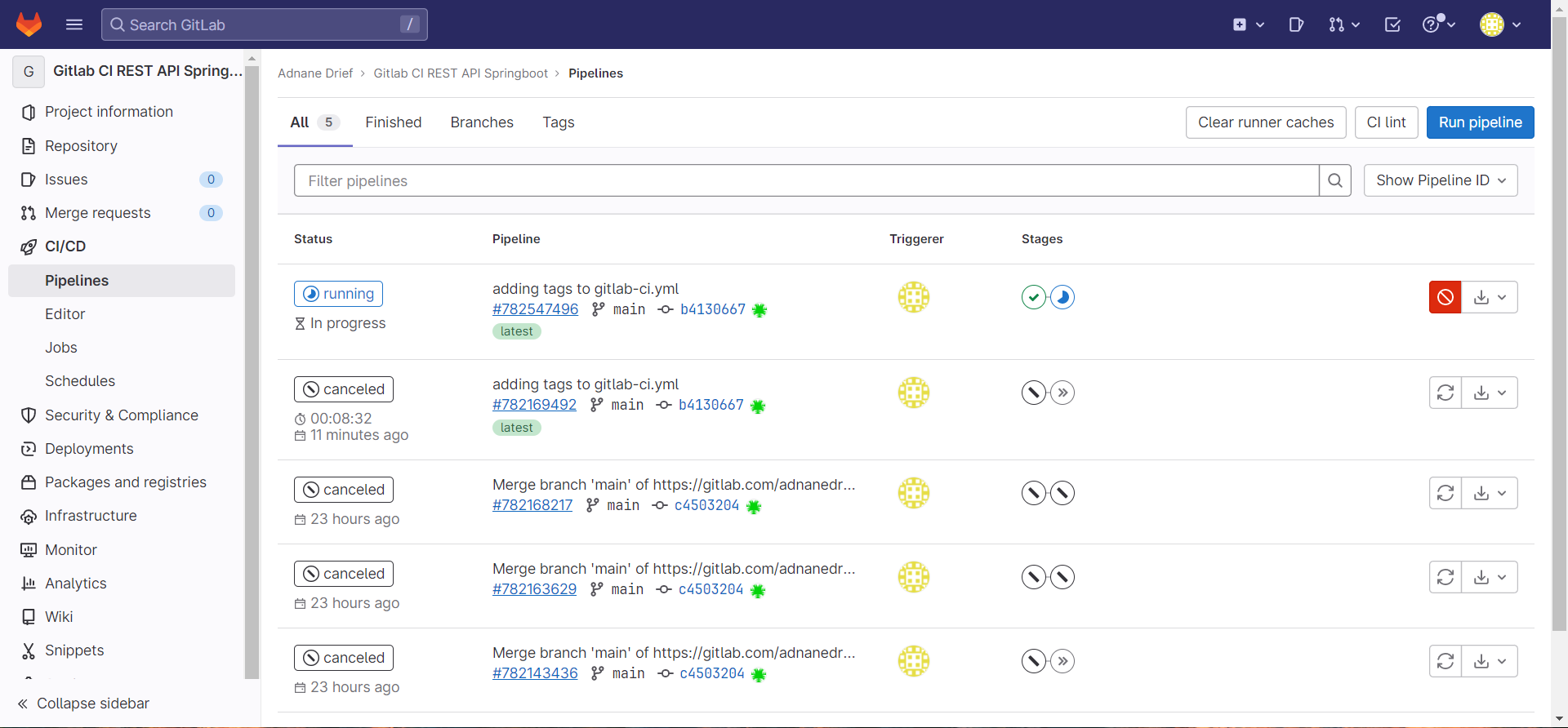The width and height of the screenshot is (1568, 728).
Task: Open Jobs in the CI/CD sidebar
Action: [61, 348]
